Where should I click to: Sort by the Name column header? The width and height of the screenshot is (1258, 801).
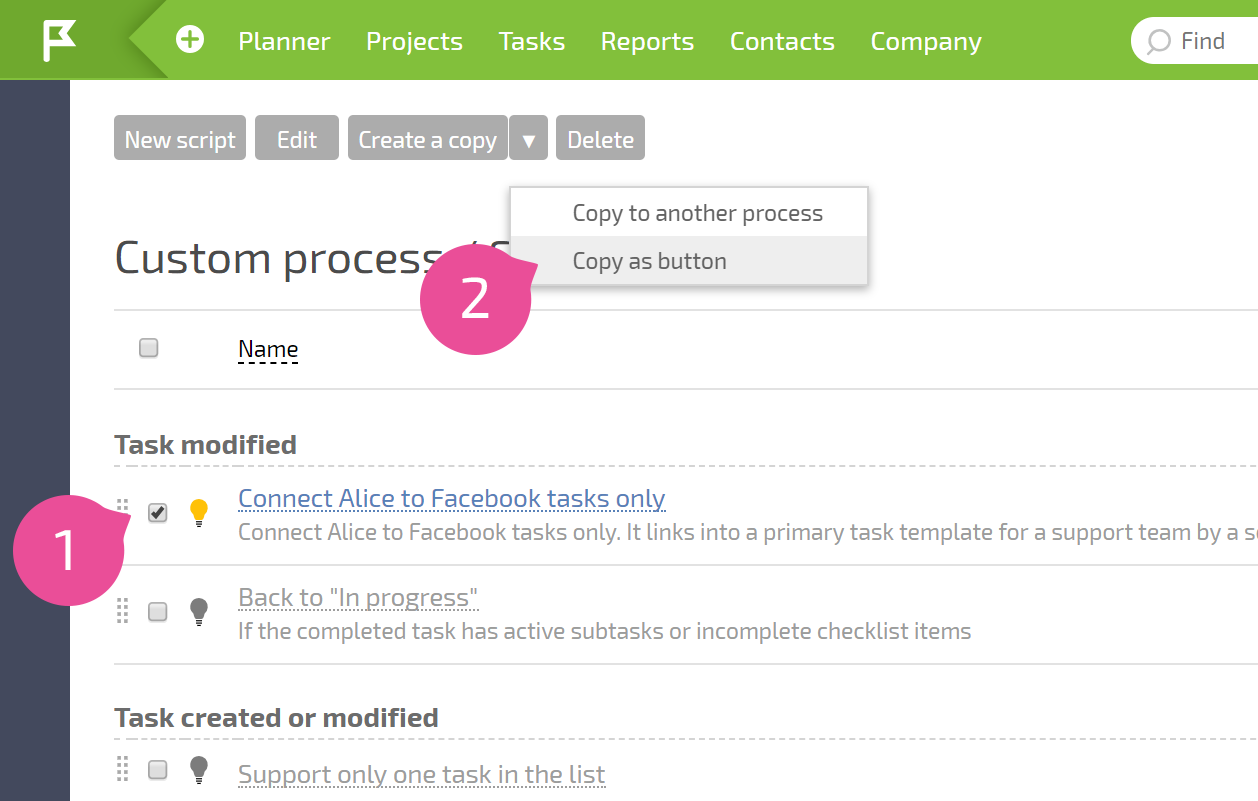[268, 349]
